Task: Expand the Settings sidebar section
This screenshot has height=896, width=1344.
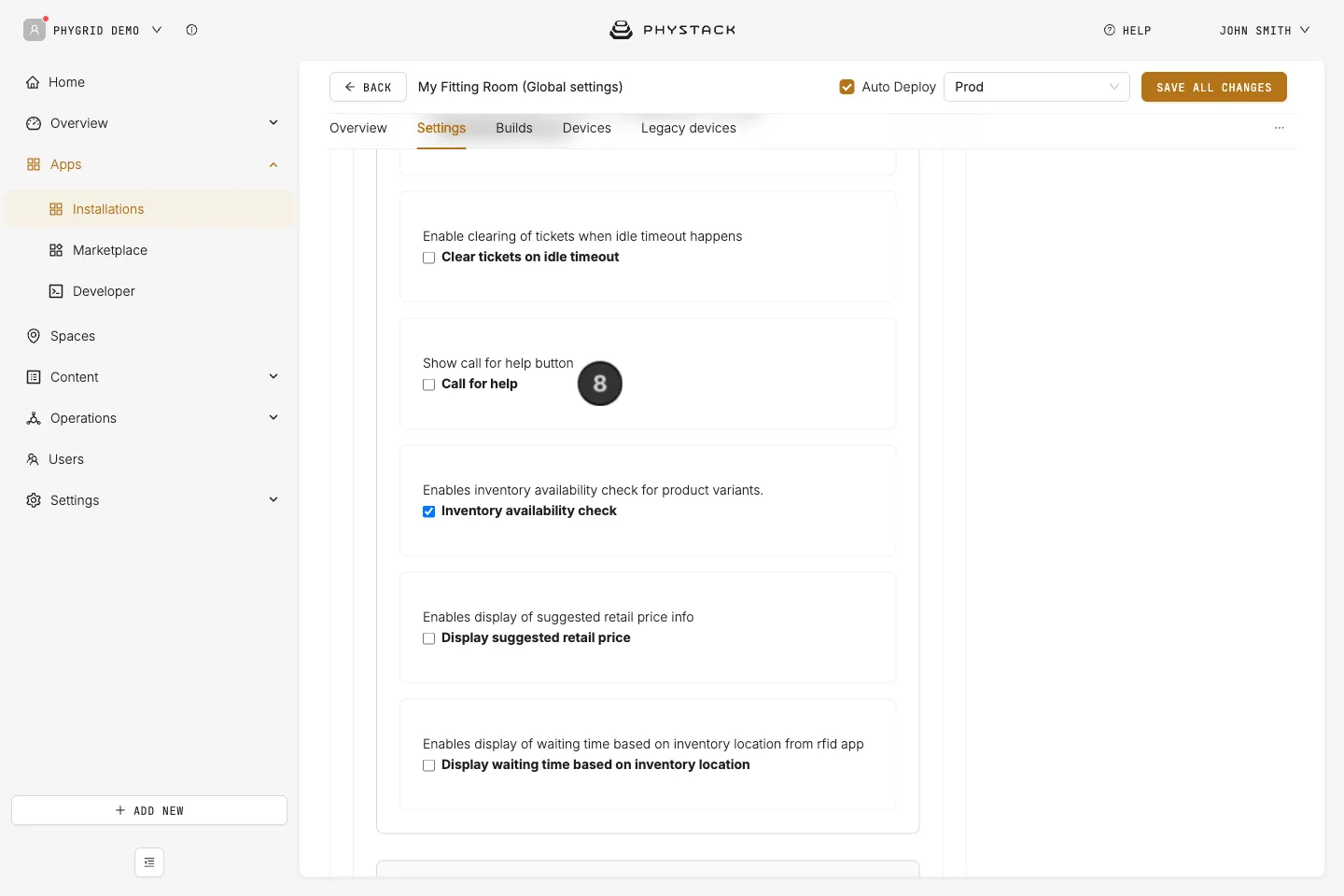Action: [x=273, y=499]
